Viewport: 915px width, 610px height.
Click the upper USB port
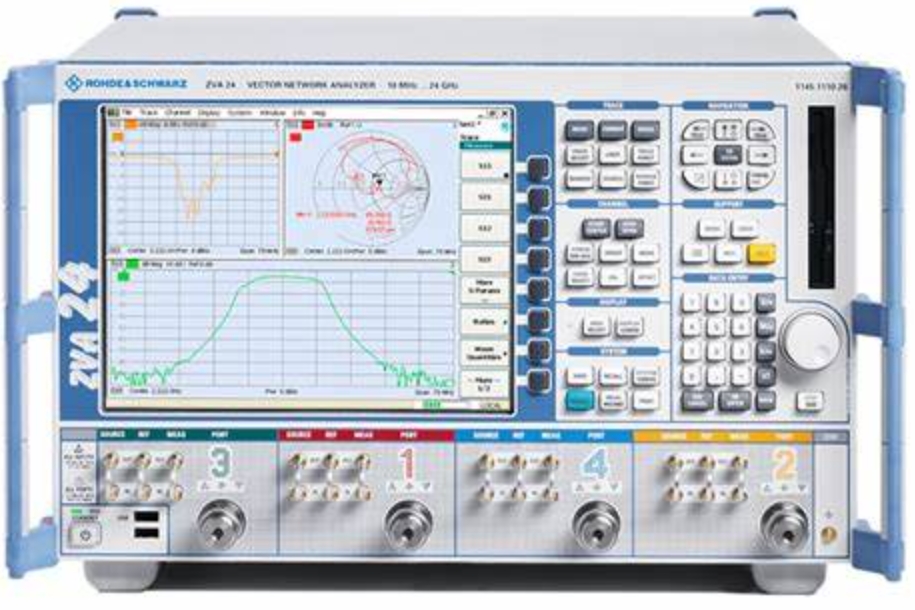[x=146, y=517]
